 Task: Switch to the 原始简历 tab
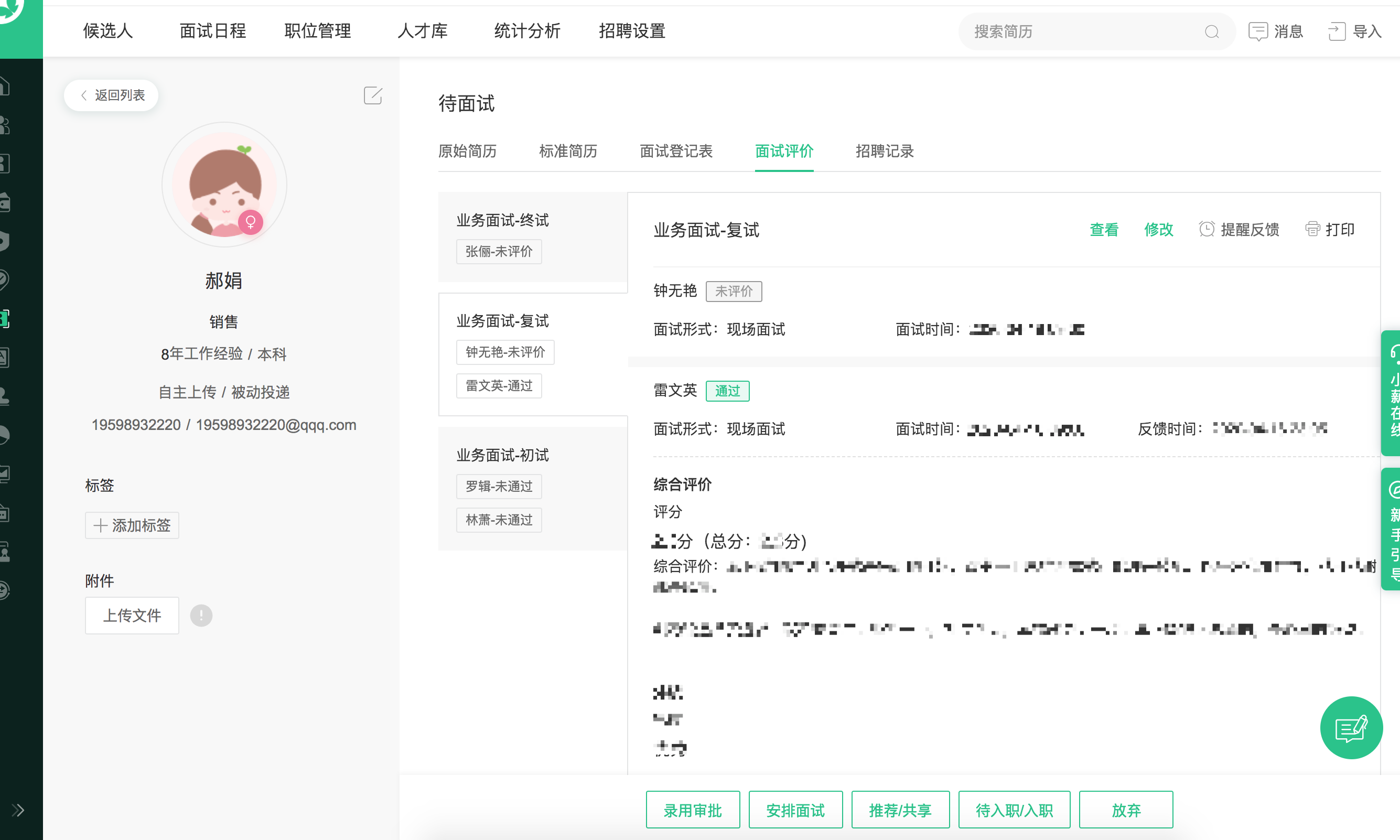point(467,151)
